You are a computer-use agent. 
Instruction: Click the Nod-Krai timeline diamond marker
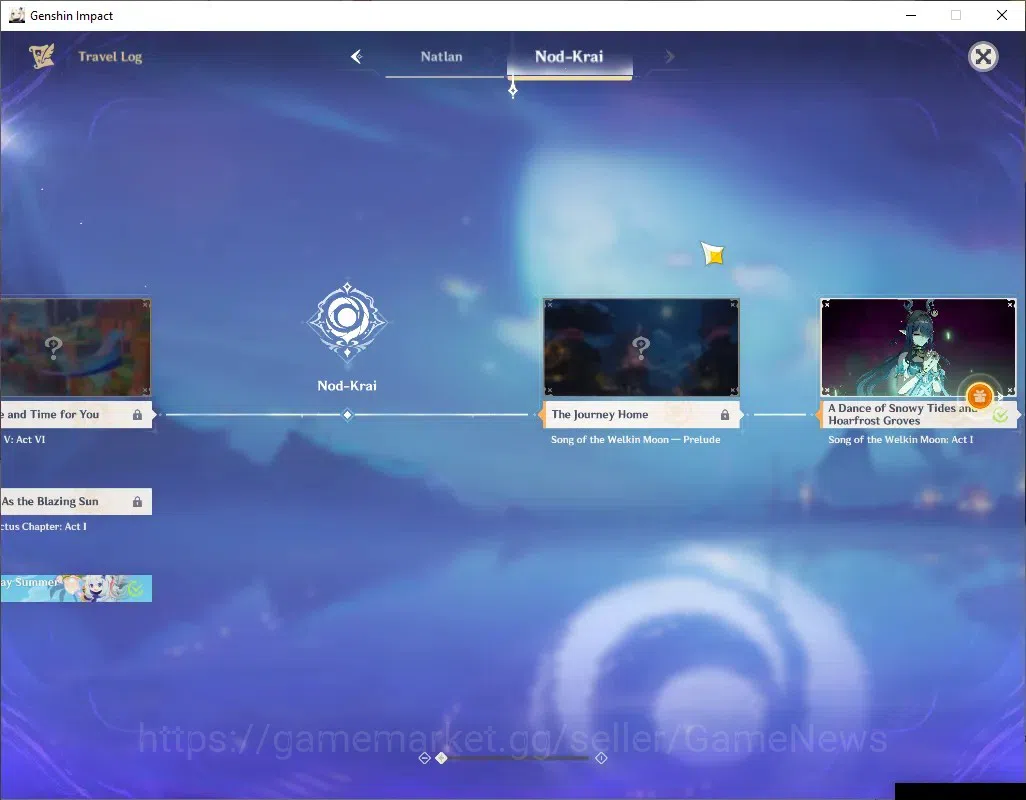point(348,415)
